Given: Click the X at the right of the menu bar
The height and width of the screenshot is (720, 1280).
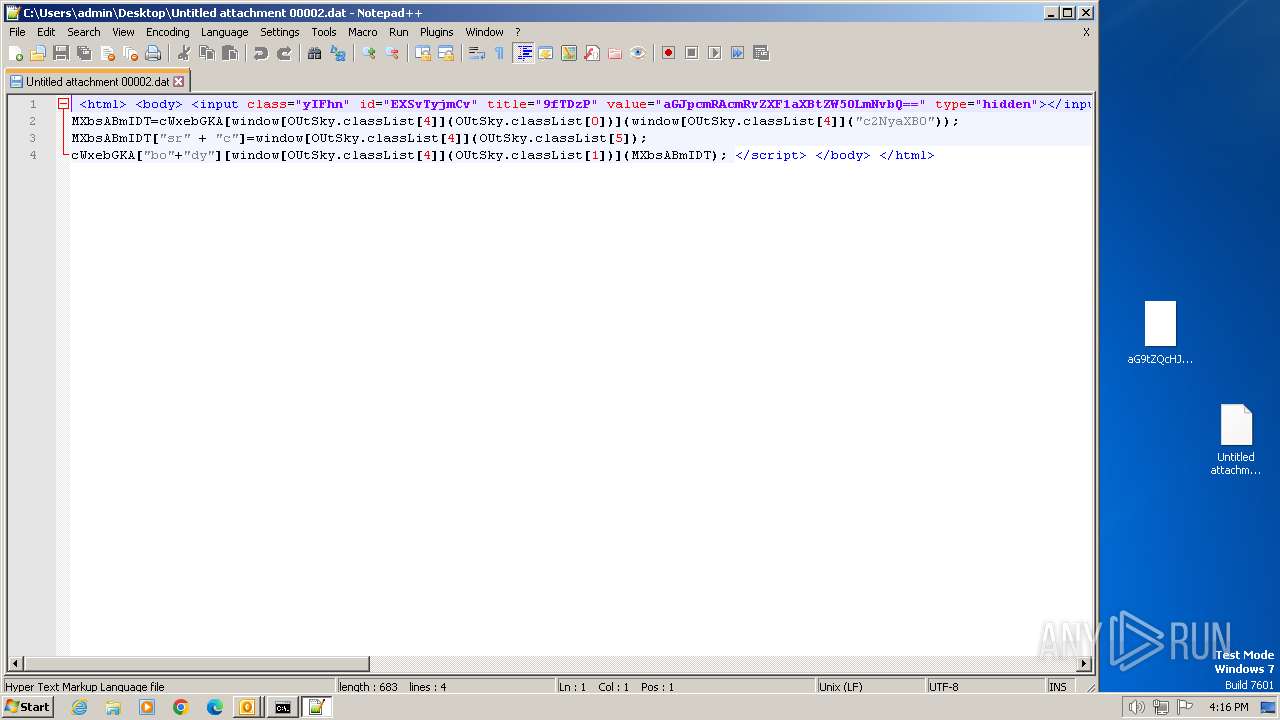Looking at the screenshot, I should point(1086,32).
